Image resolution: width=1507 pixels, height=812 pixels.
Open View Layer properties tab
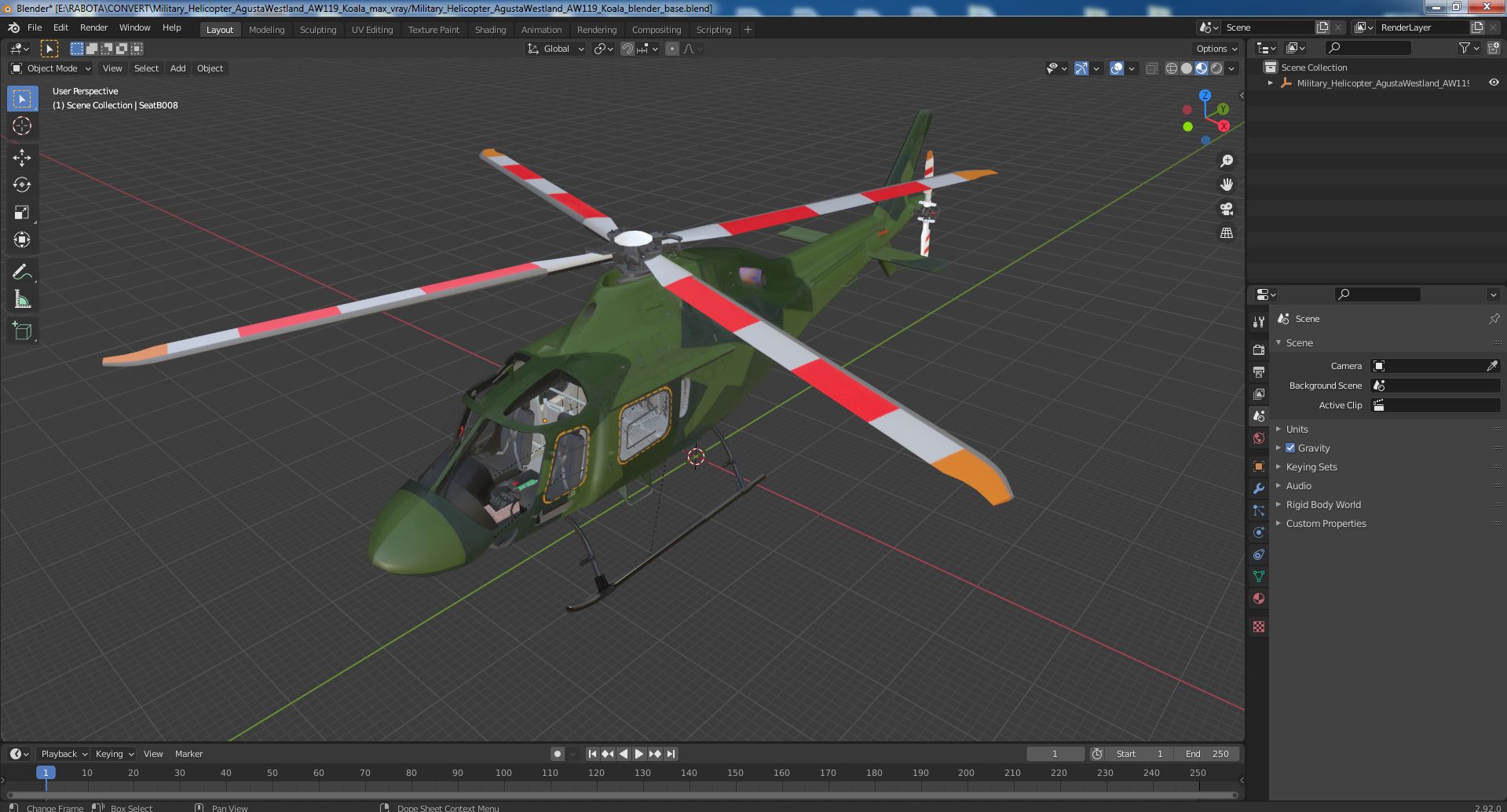(1259, 393)
